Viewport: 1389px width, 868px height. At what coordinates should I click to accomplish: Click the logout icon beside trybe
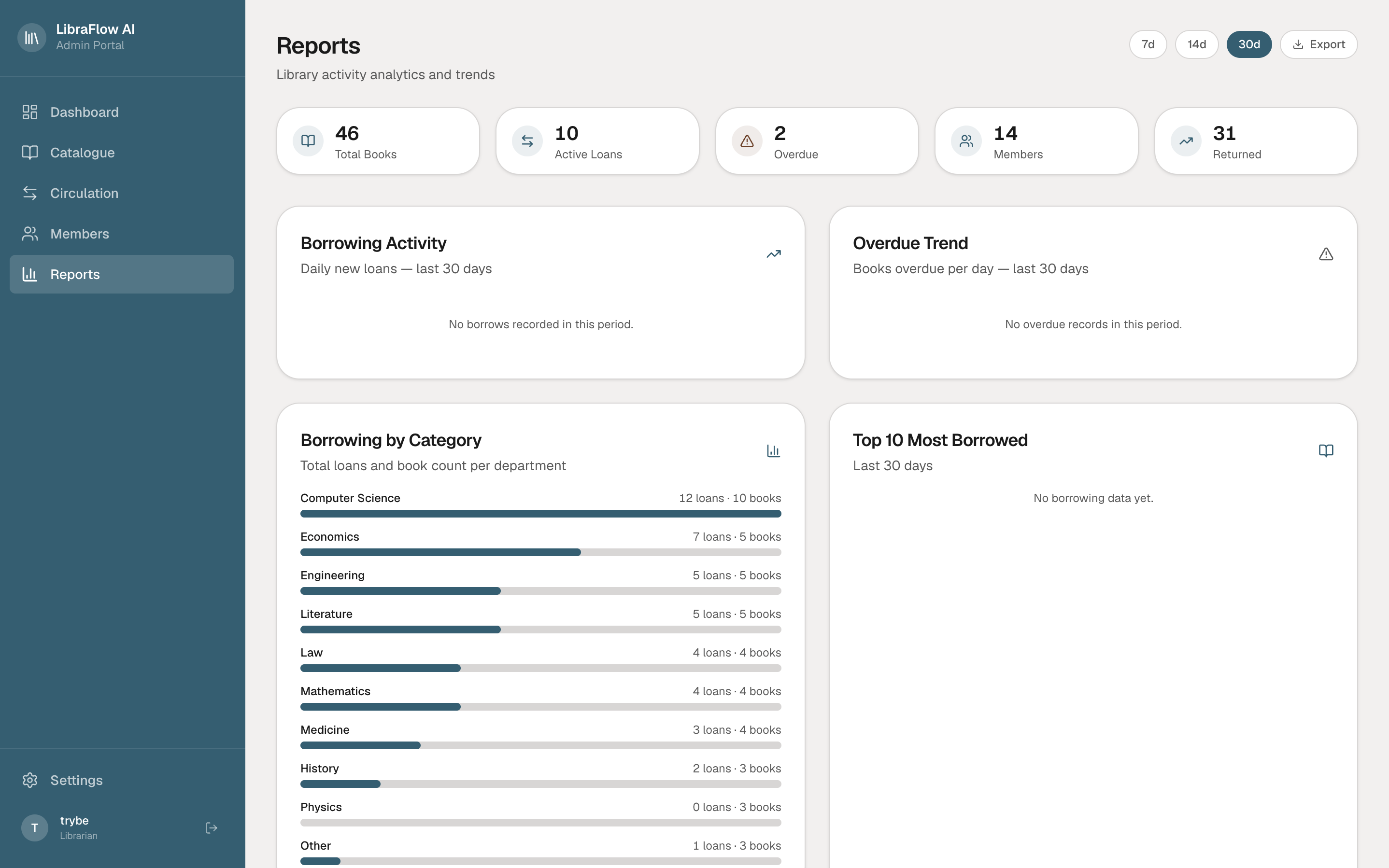click(x=212, y=828)
